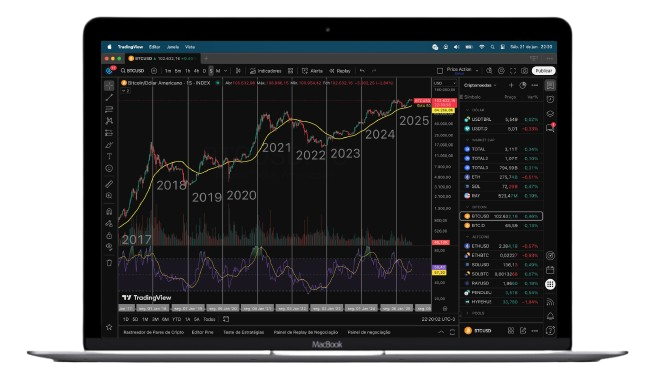666x375 pixels.
Task: Click the favorites star in left toolbar
Action: coord(109,327)
